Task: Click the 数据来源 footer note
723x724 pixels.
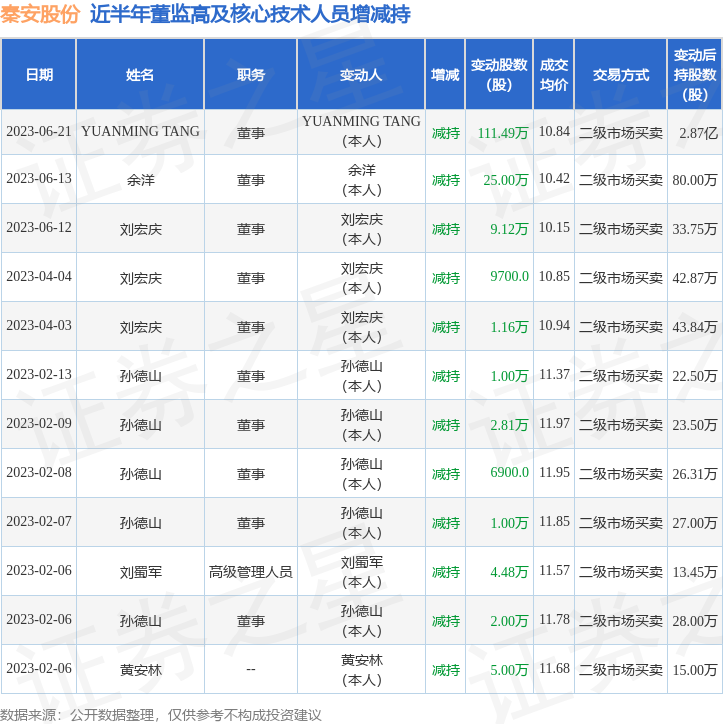Action: point(161,715)
